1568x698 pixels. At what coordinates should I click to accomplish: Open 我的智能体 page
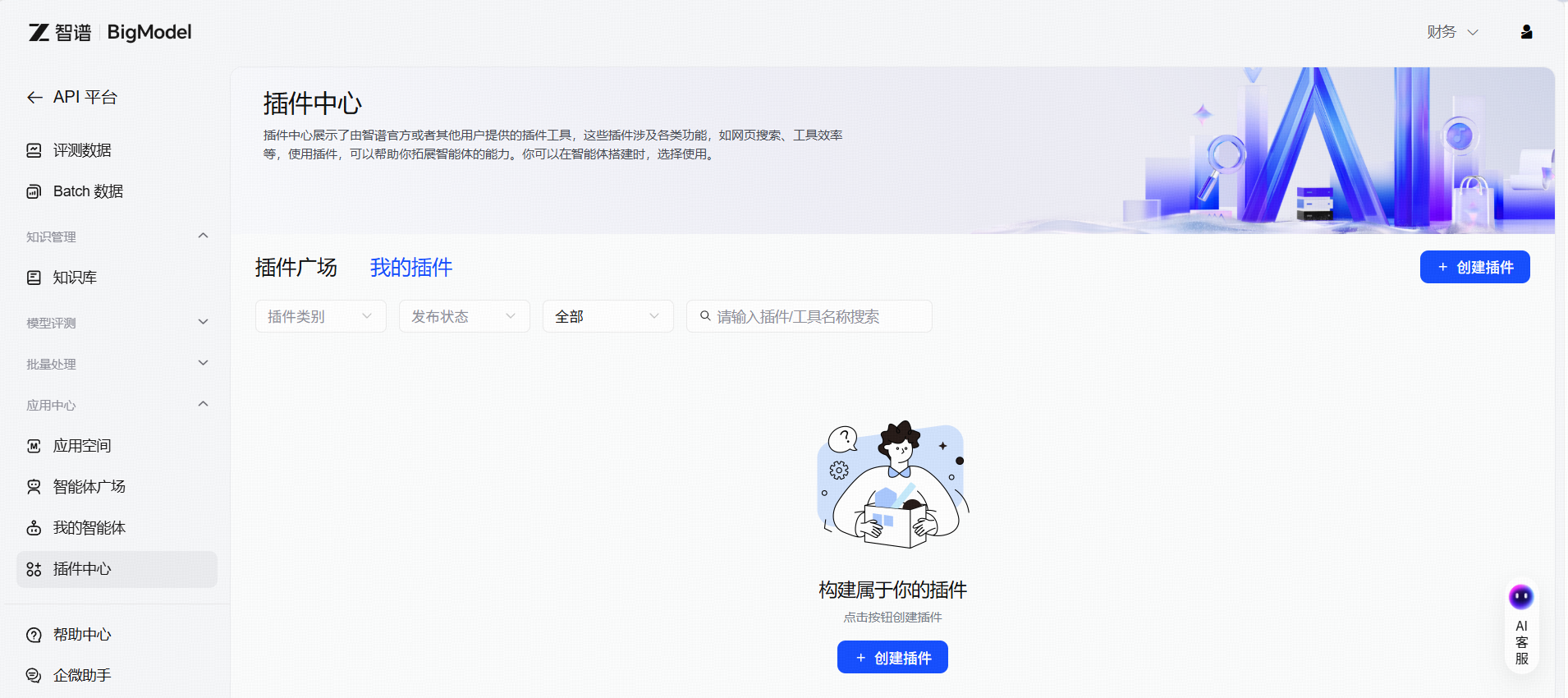point(89,528)
